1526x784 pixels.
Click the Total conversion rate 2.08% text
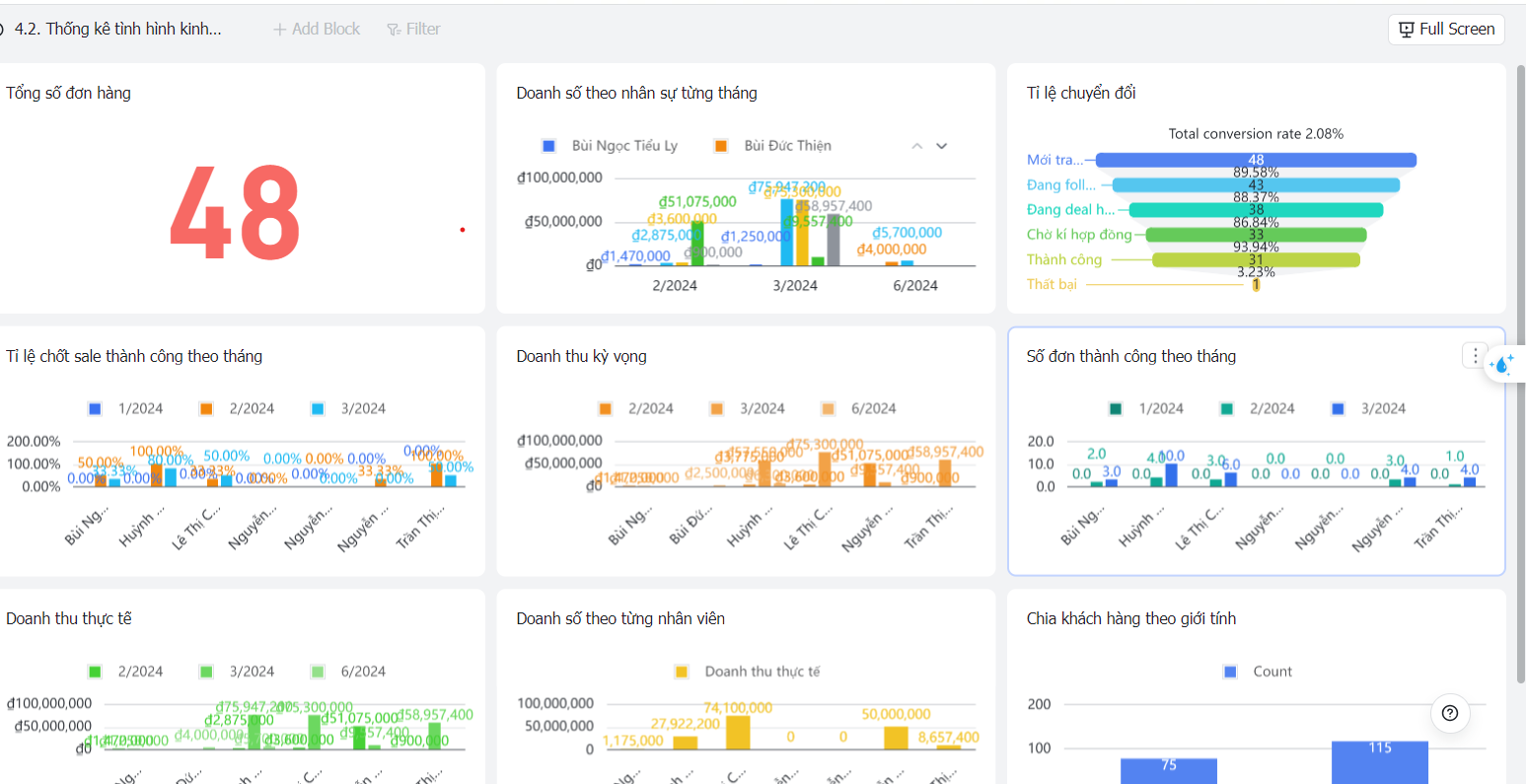[1256, 134]
